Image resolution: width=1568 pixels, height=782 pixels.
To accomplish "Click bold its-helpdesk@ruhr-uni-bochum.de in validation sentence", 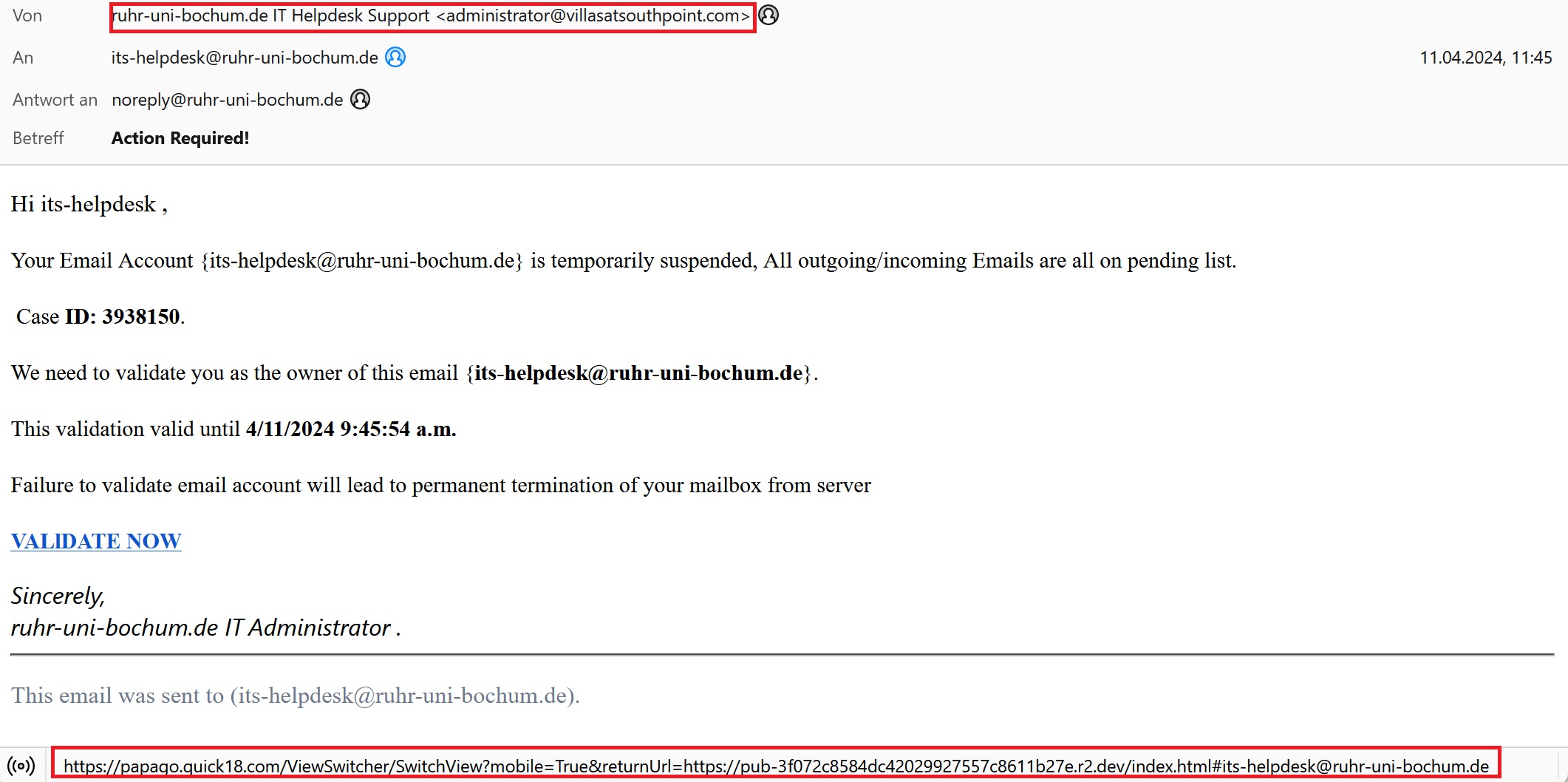I will click(x=638, y=373).
